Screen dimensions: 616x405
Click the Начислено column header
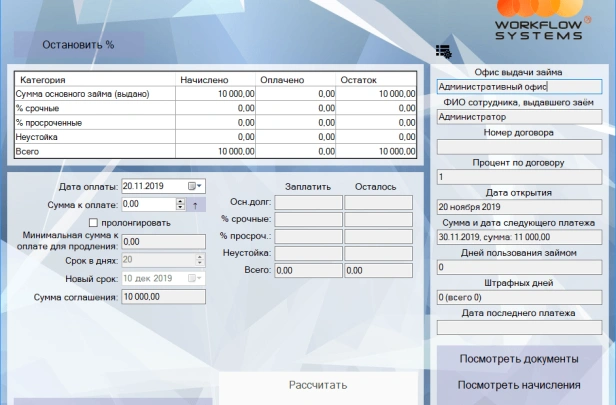pyautogui.click(x=216, y=79)
